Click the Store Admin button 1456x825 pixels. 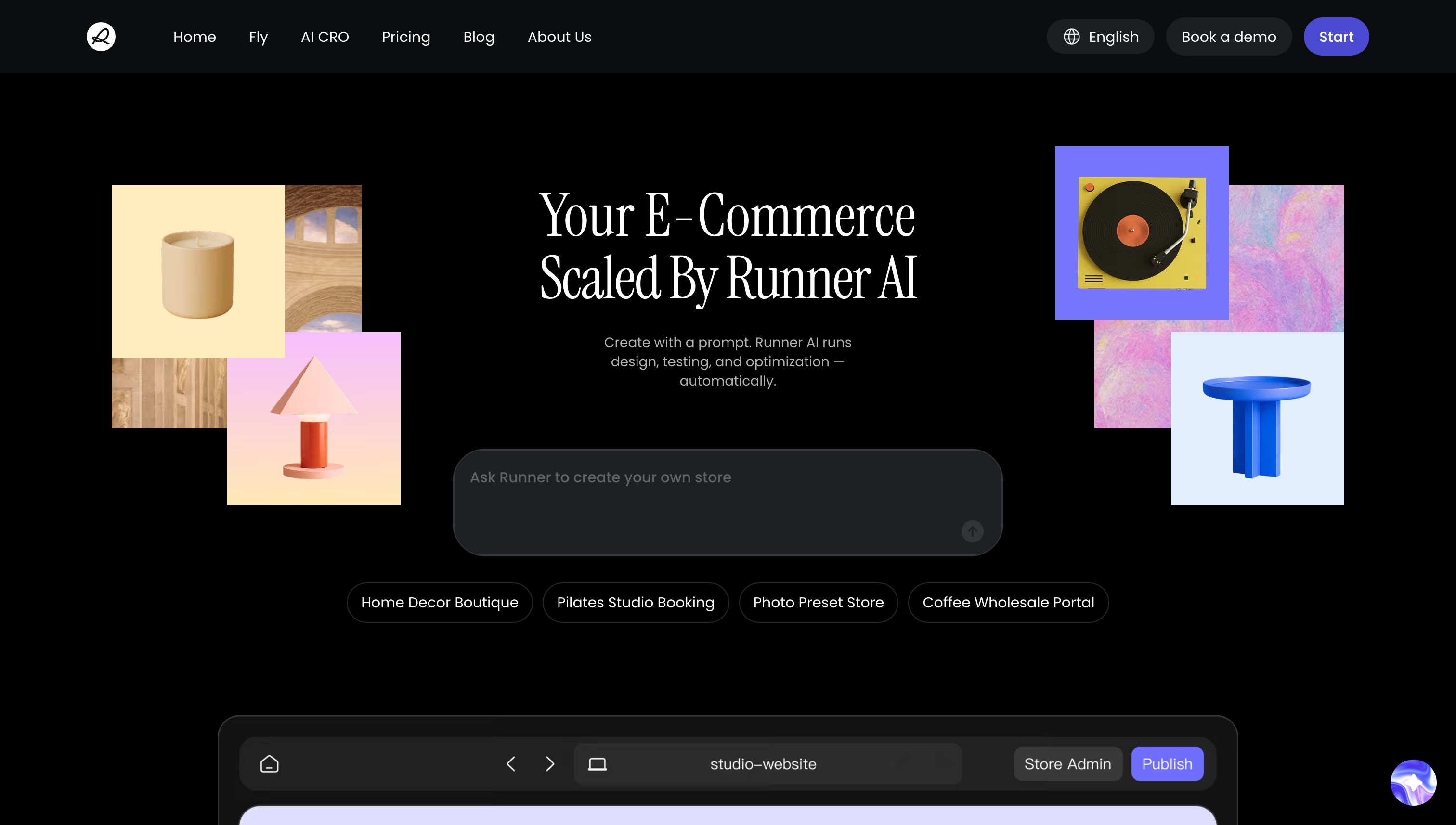(x=1067, y=764)
